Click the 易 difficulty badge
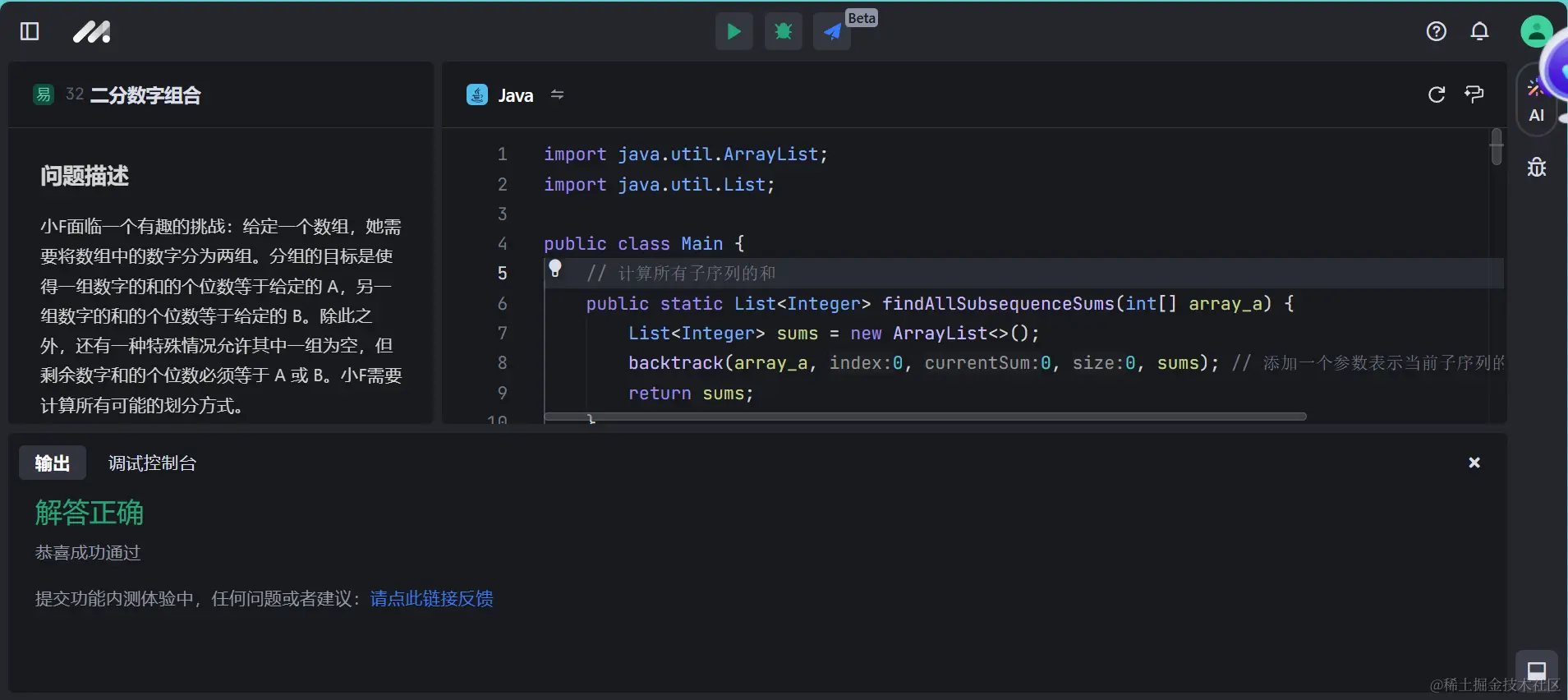 pyautogui.click(x=44, y=94)
